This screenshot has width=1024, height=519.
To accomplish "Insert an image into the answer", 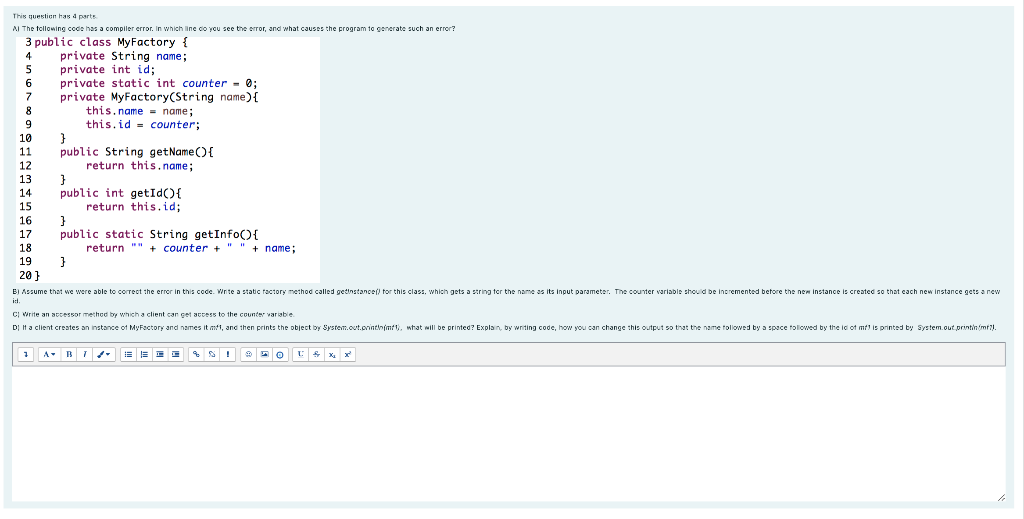I will click(264, 354).
